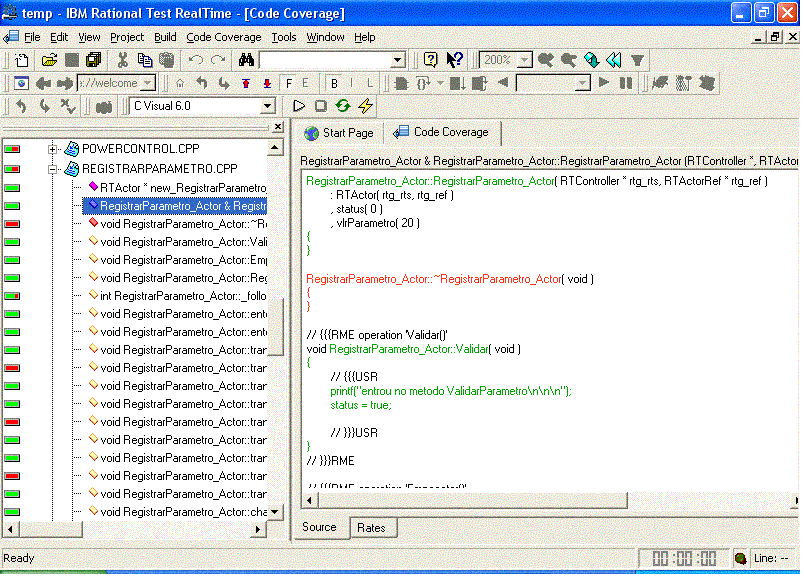Click the Save All diskettes icon
Viewport: 804px width, 576px height.
[x=94, y=60]
